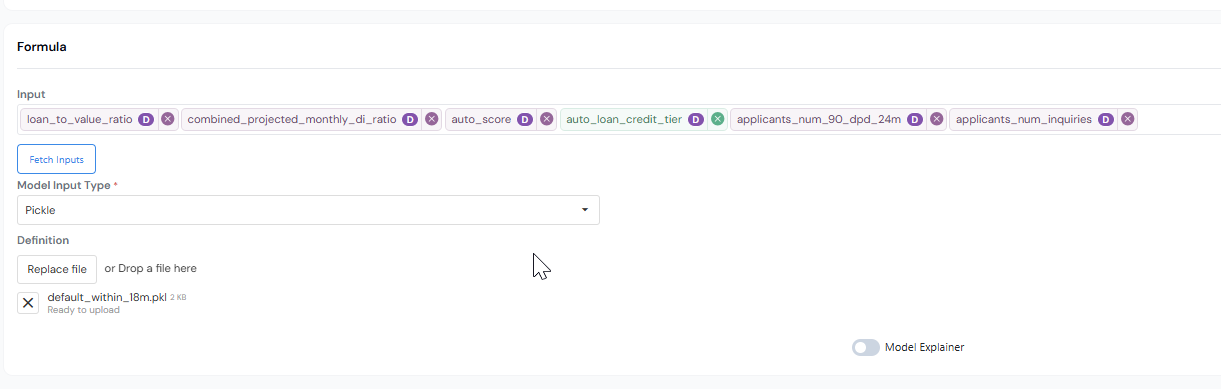The height and width of the screenshot is (389, 1221).
Task: Click the Definition label
Action: pos(43,240)
